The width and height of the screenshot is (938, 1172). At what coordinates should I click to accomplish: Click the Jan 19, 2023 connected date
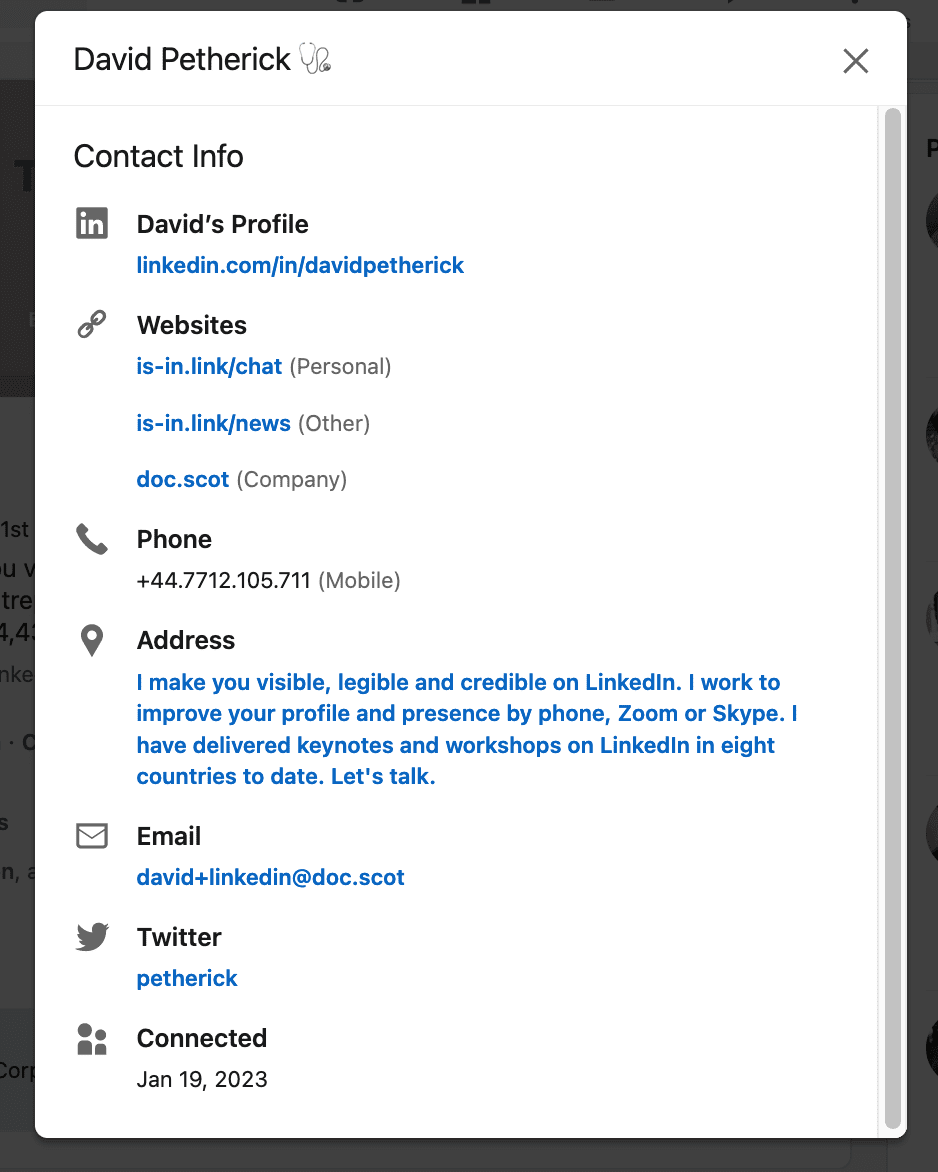point(202,1079)
